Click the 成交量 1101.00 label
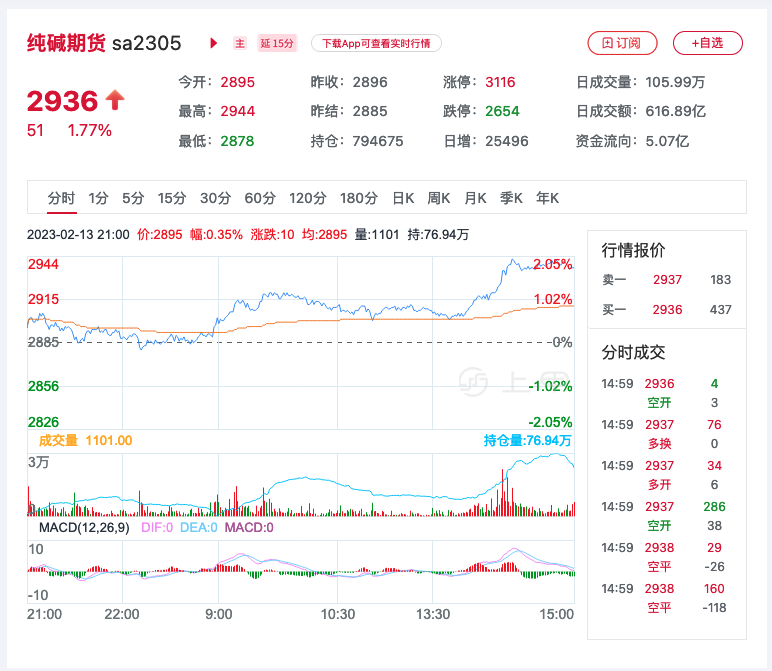Viewport: 772px width, 671px height. click(x=86, y=440)
